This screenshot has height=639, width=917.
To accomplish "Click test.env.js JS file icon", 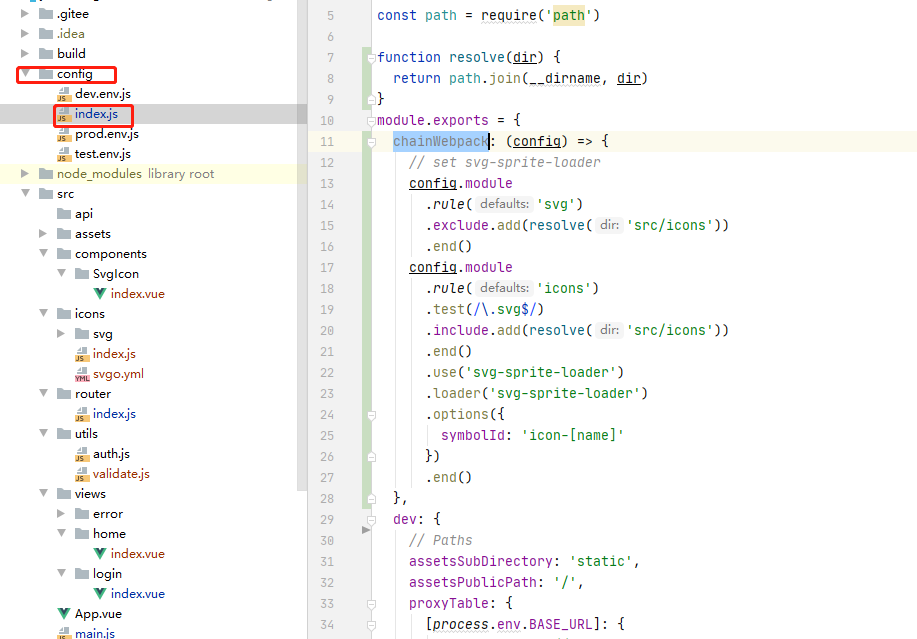I will tap(64, 154).
